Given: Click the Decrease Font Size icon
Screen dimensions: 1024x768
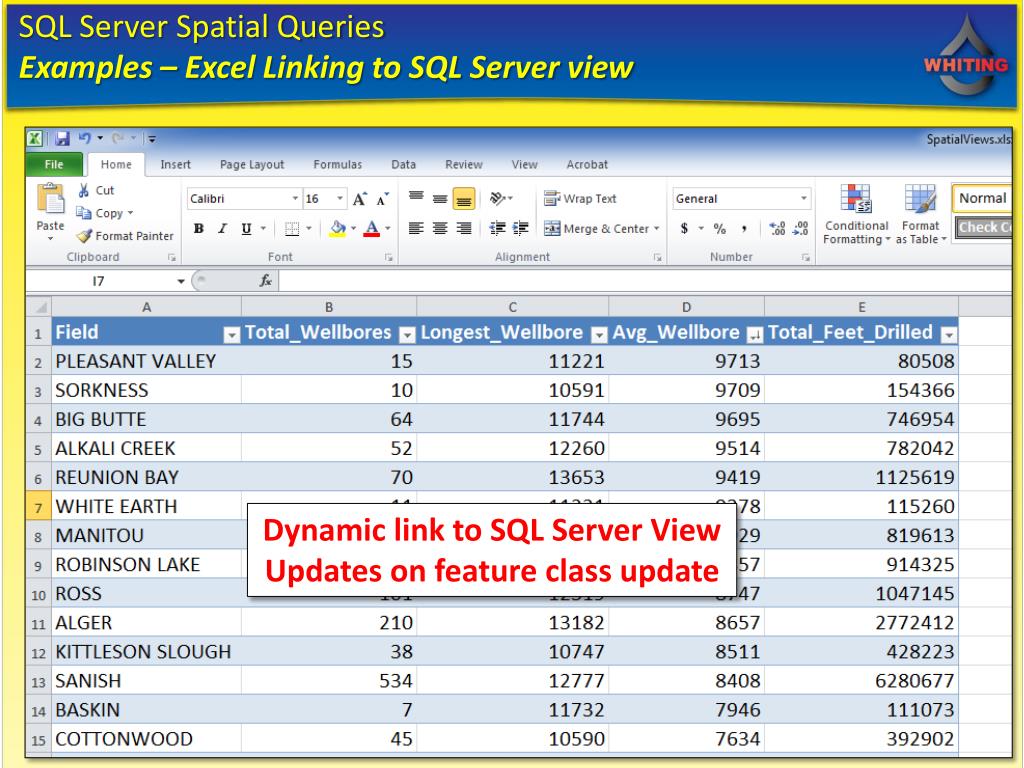Looking at the screenshot, I should [x=383, y=199].
